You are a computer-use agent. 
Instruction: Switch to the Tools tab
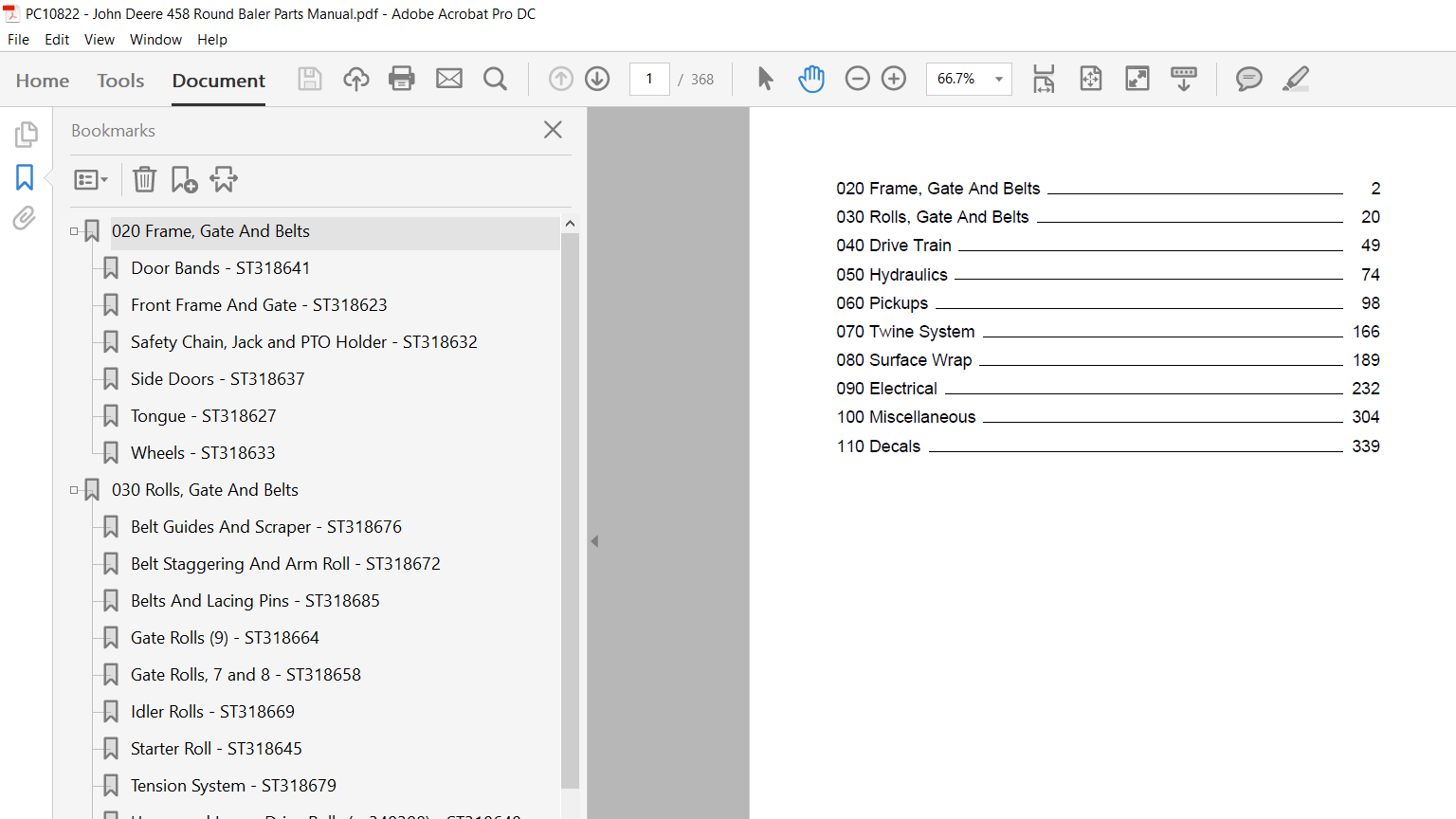[x=120, y=81]
